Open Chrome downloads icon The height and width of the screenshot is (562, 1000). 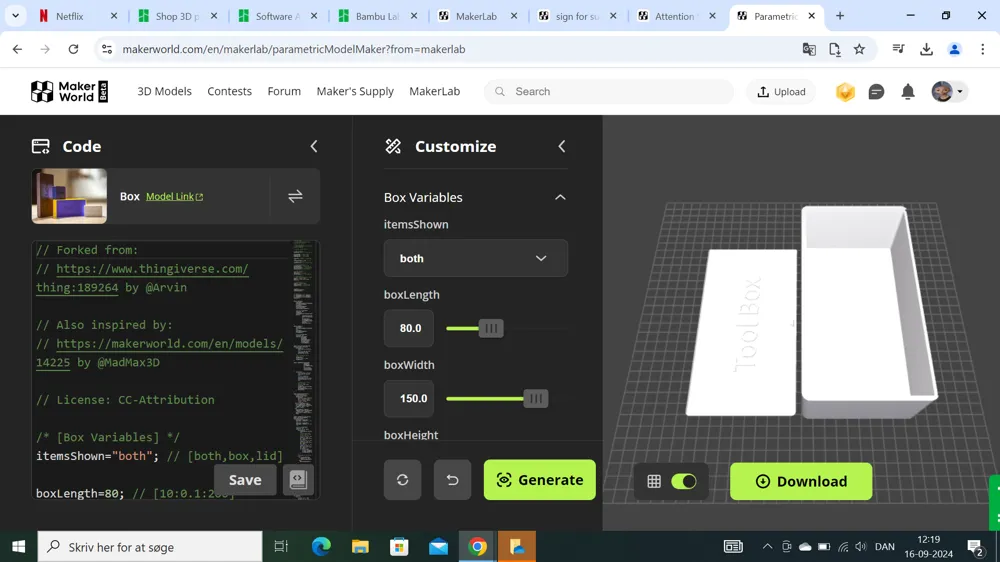coord(926,49)
